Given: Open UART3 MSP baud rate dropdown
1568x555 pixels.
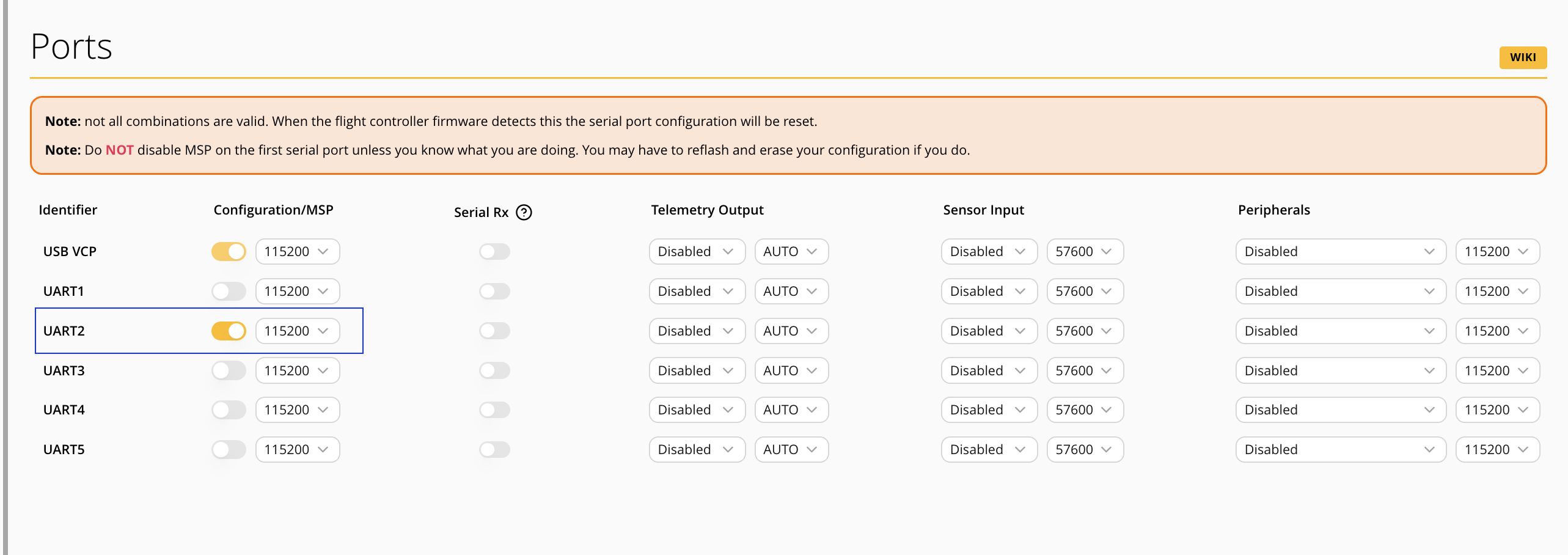Looking at the screenshot, I should point(298,370).
